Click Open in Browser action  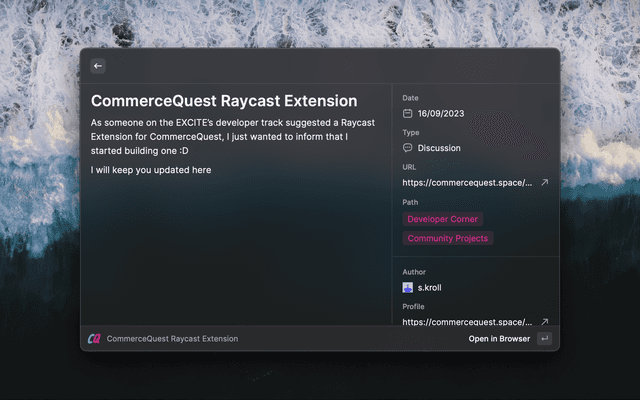(x=499, y=339)
